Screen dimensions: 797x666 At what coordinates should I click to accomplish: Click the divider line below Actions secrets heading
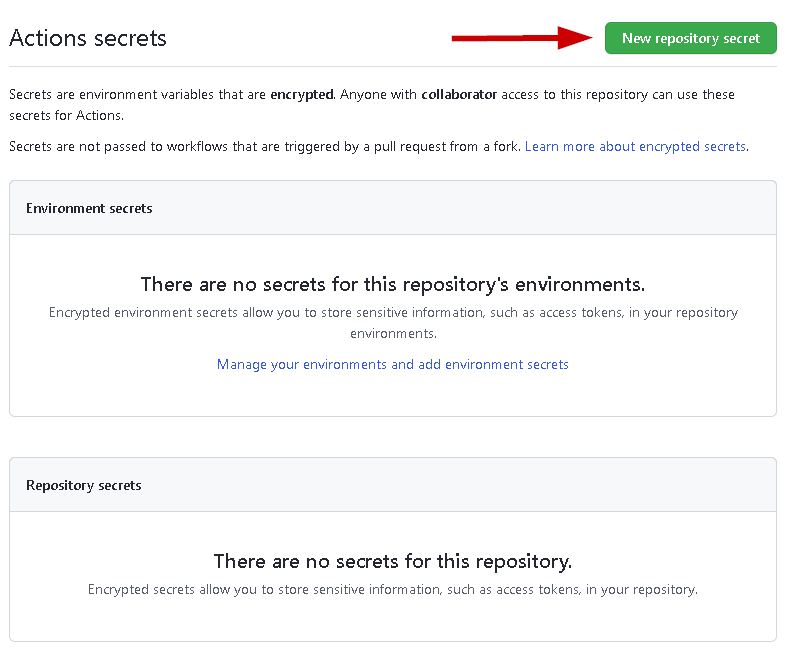[x=392, y=67]
